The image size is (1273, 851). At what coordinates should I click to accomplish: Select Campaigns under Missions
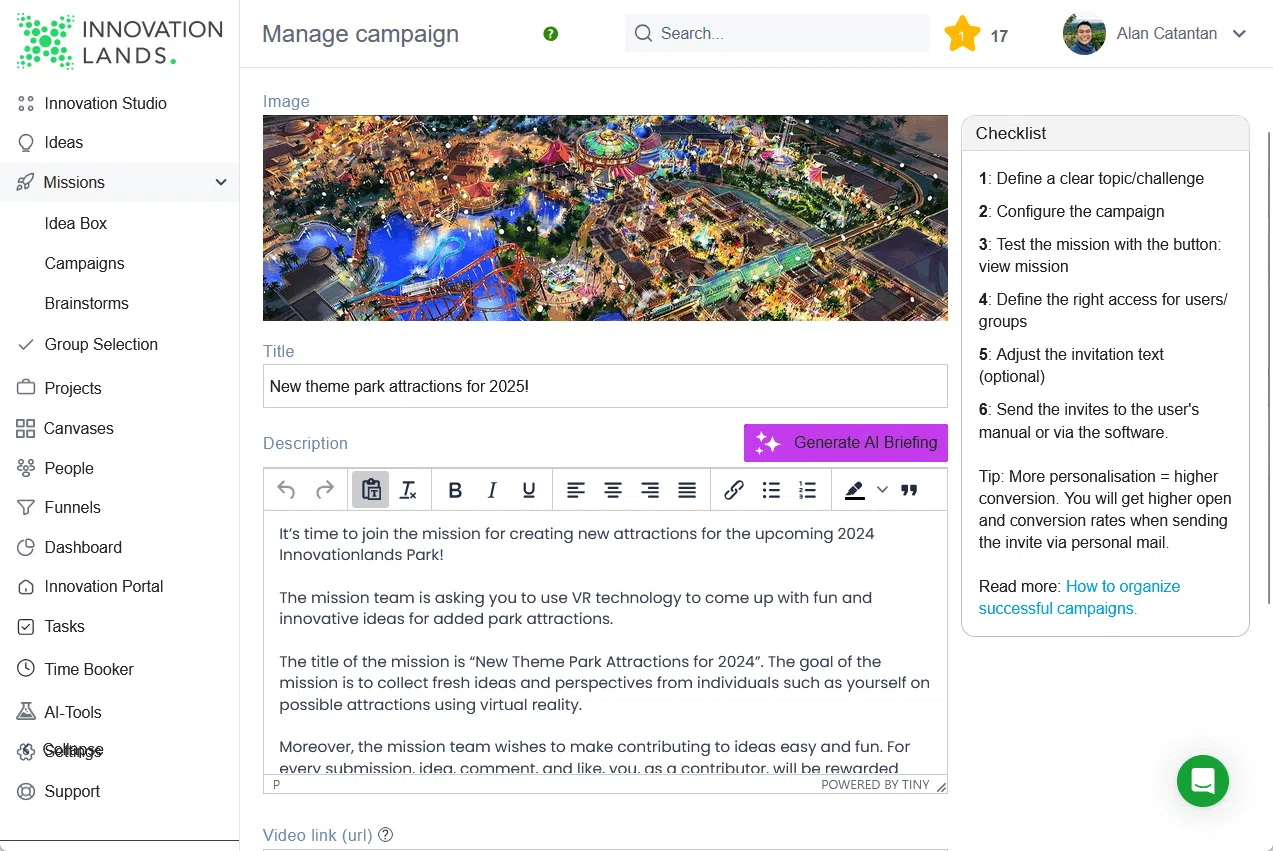click(x=85, y=264)
